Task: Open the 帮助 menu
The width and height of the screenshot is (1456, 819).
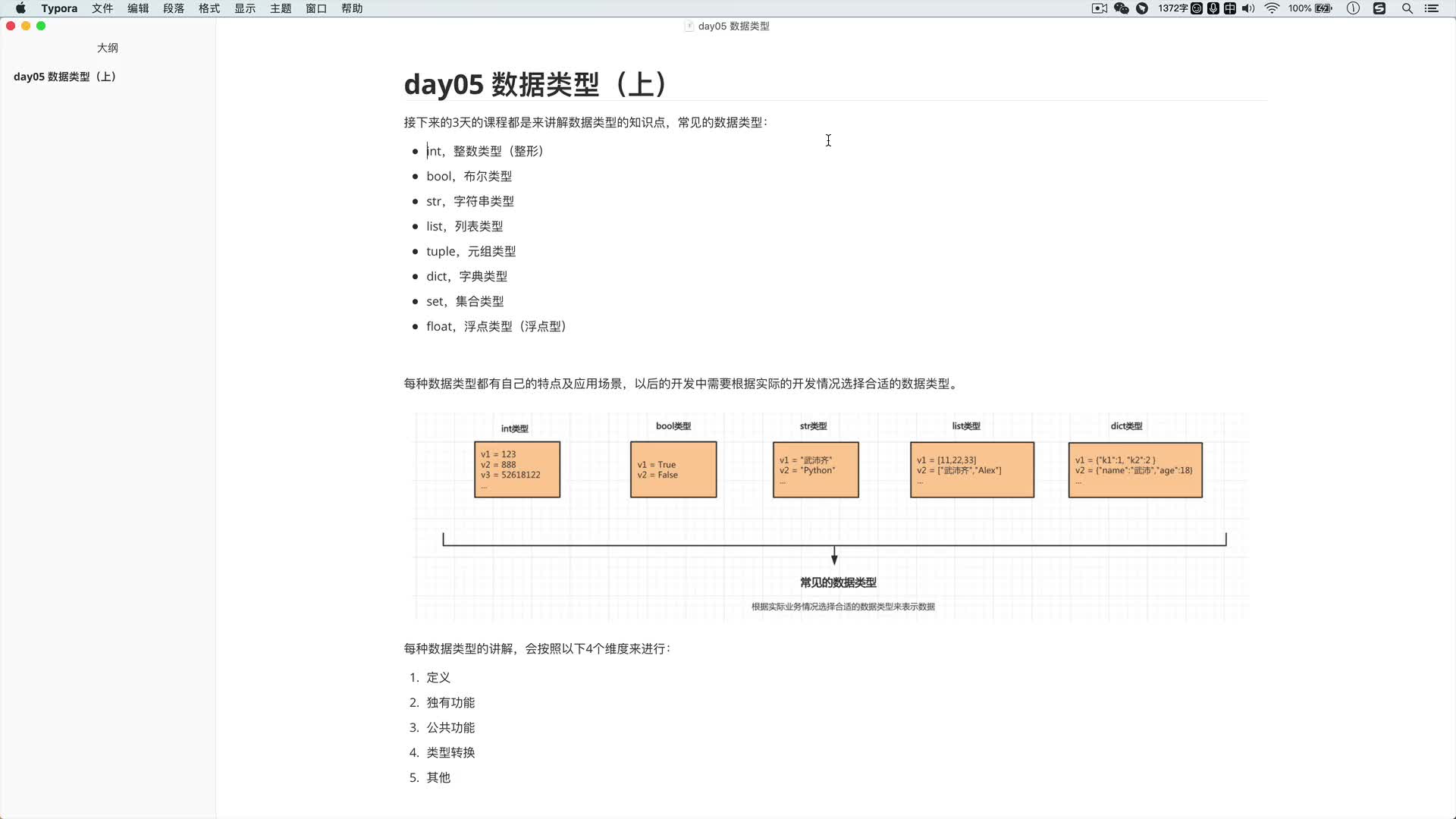Action: coord(352,8)
